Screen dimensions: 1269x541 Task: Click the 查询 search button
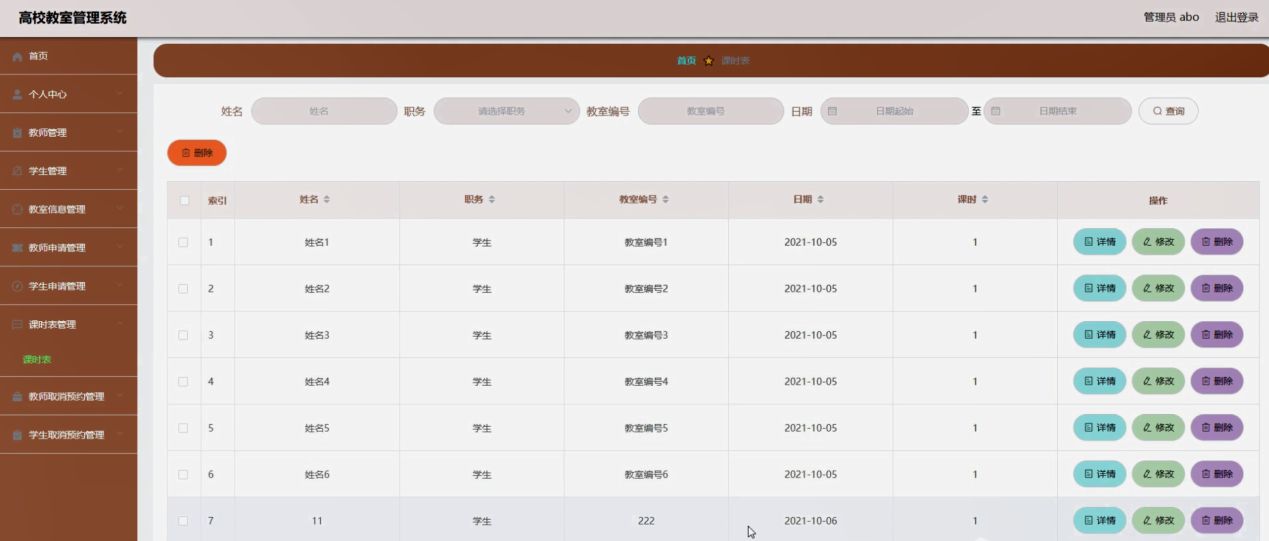[x=1168, y=111]
